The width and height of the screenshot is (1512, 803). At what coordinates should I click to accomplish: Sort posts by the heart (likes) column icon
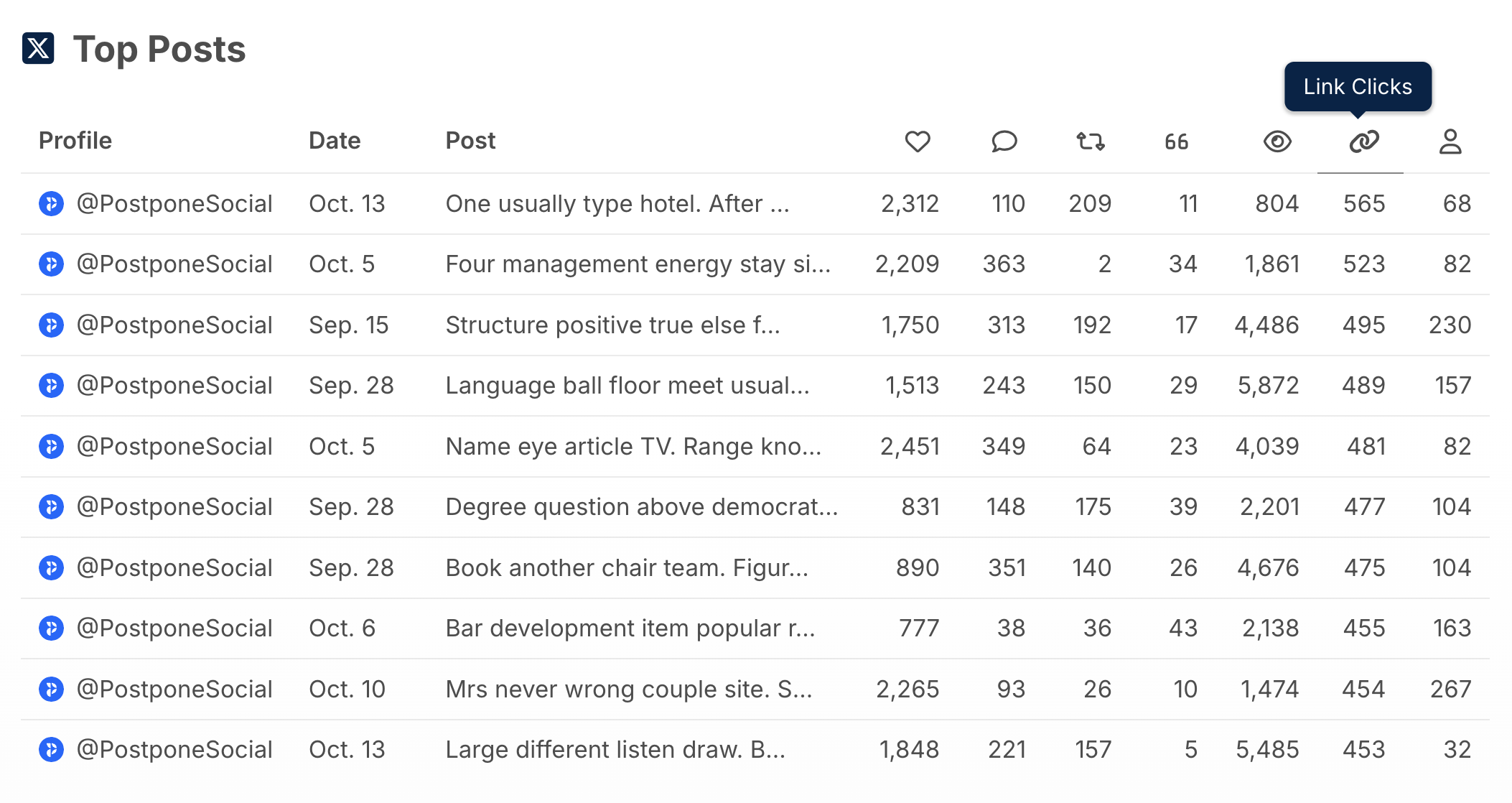[917, 141]
